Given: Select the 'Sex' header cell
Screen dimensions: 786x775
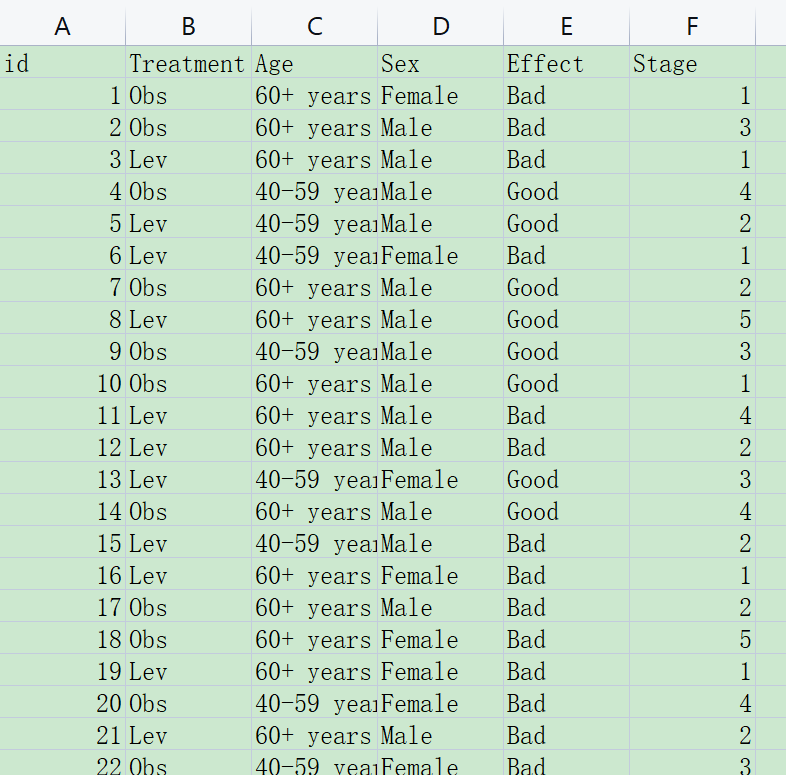Looking at the screenshot, I should pyautogui.click(x=440, y=64).
